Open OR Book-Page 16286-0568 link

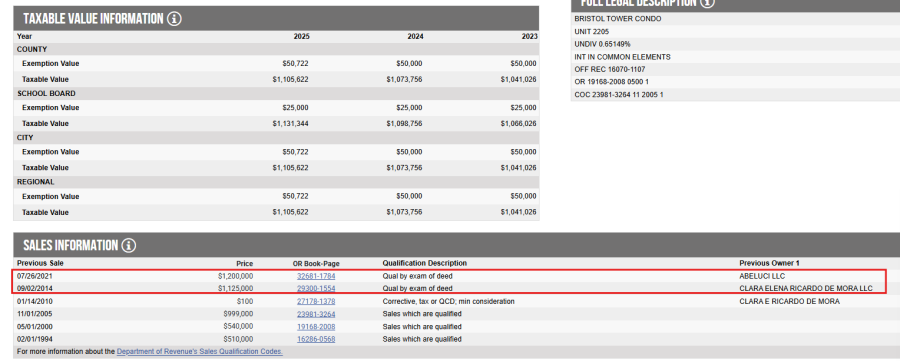(316, 339)
